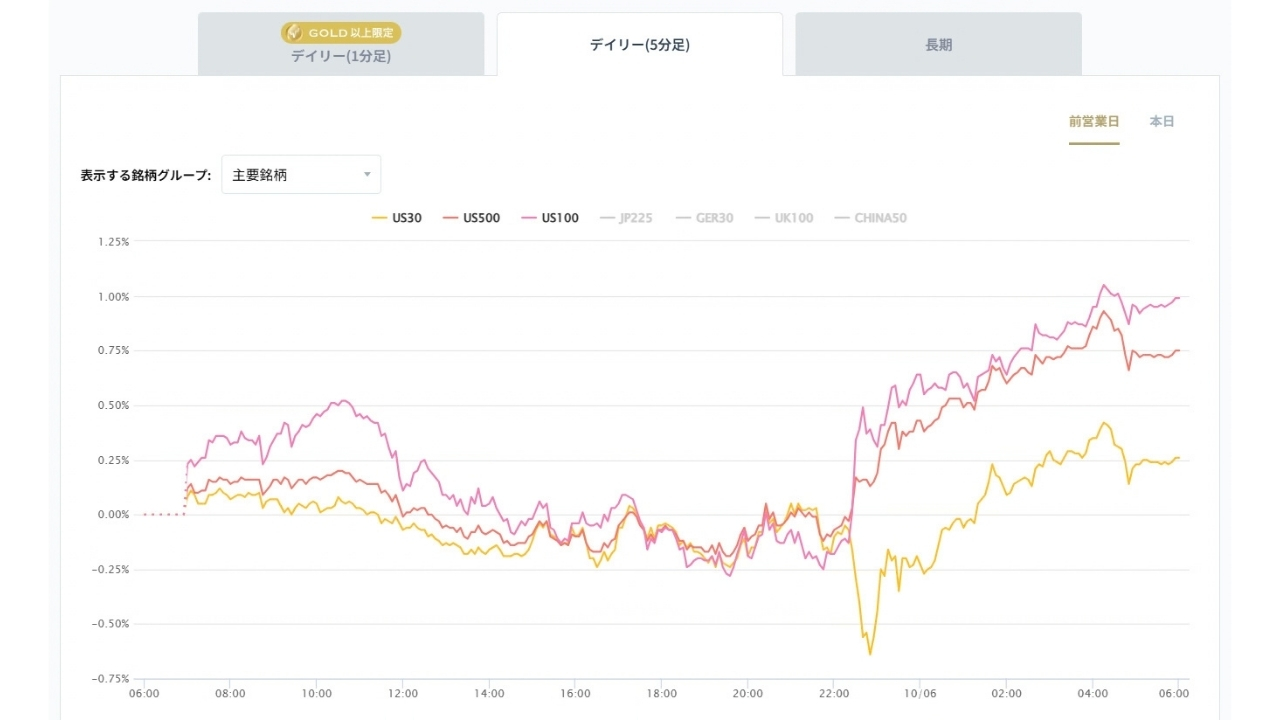Click the -0.50% y-axis label
Screen dimensions: 1280x720
(111, 624)
